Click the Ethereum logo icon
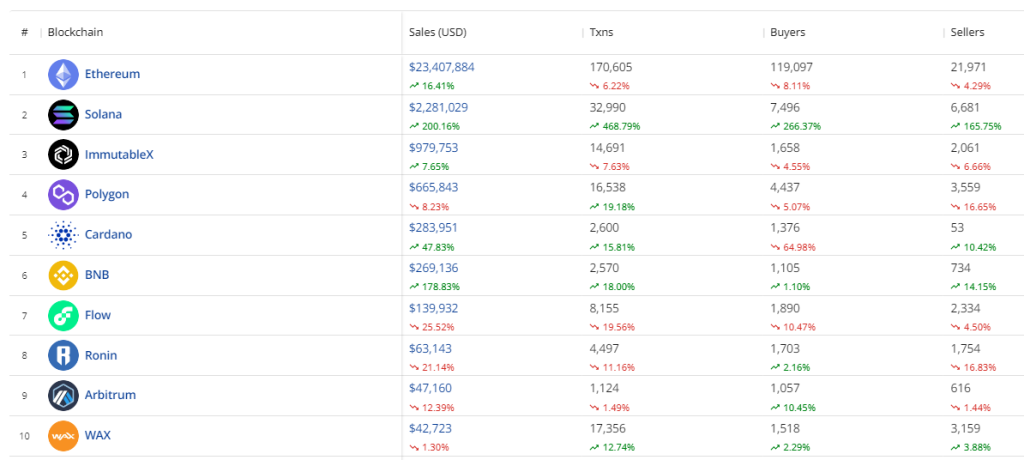This screenshot has width=1024, height=460. point(63,75)
